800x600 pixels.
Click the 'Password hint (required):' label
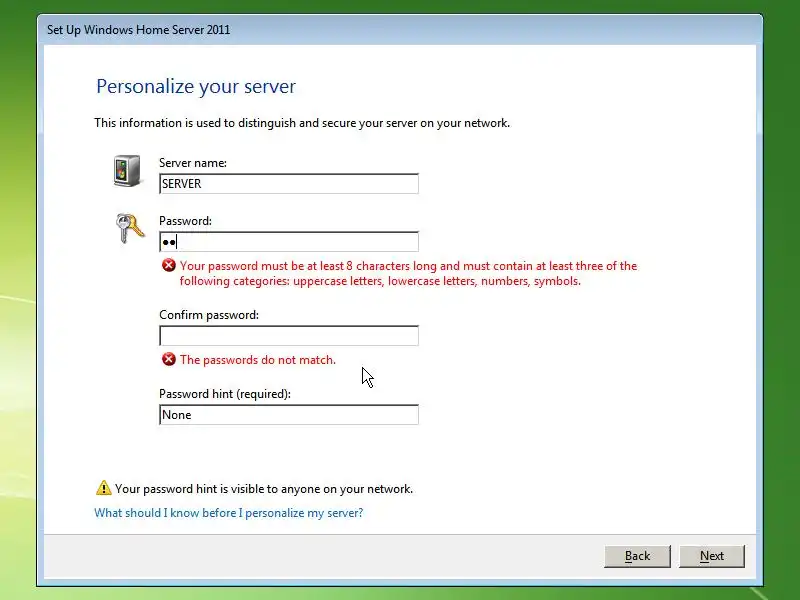tap(225, 394)
